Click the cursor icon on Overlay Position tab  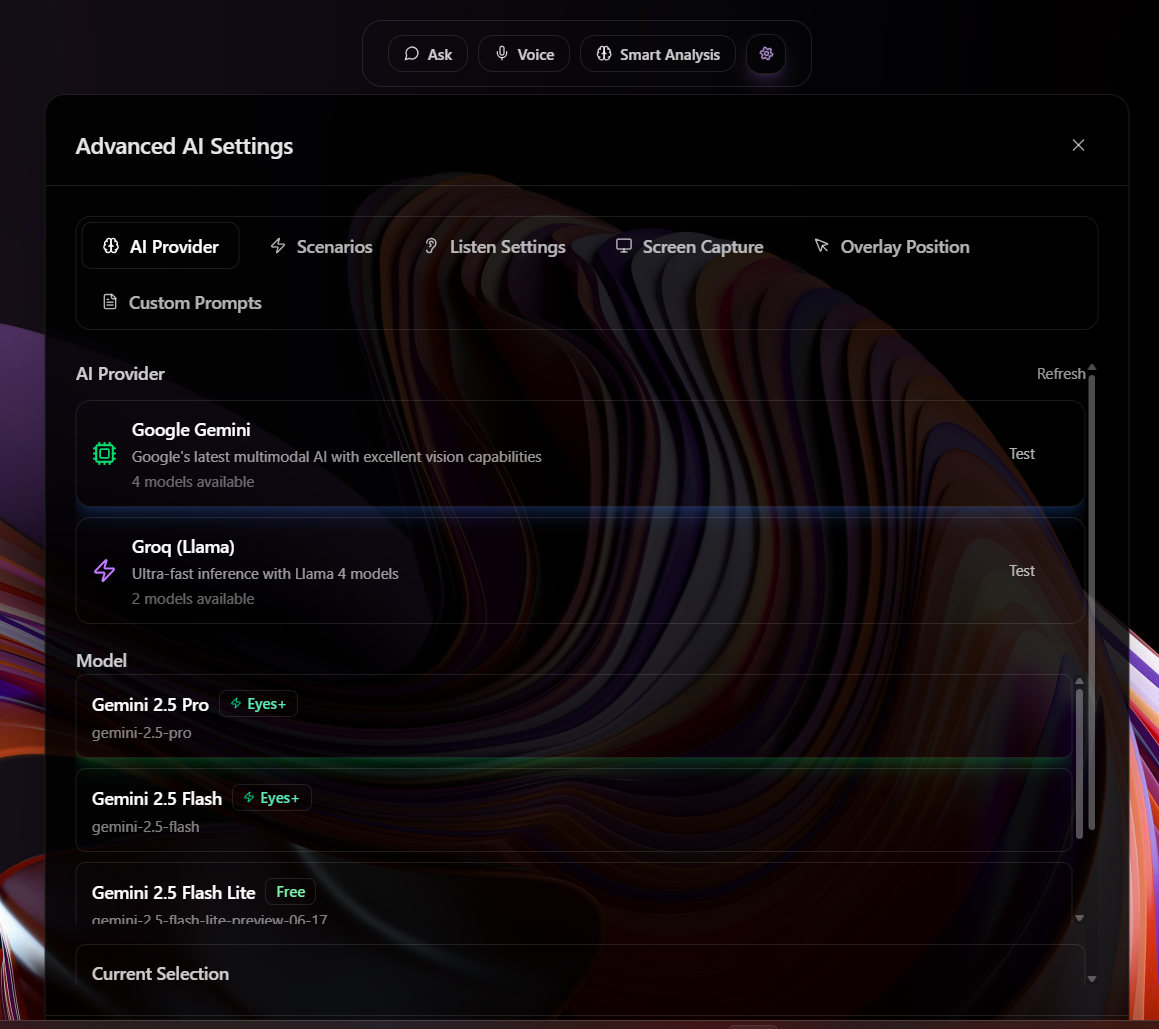pyautogui.click(x=821, y=245)
